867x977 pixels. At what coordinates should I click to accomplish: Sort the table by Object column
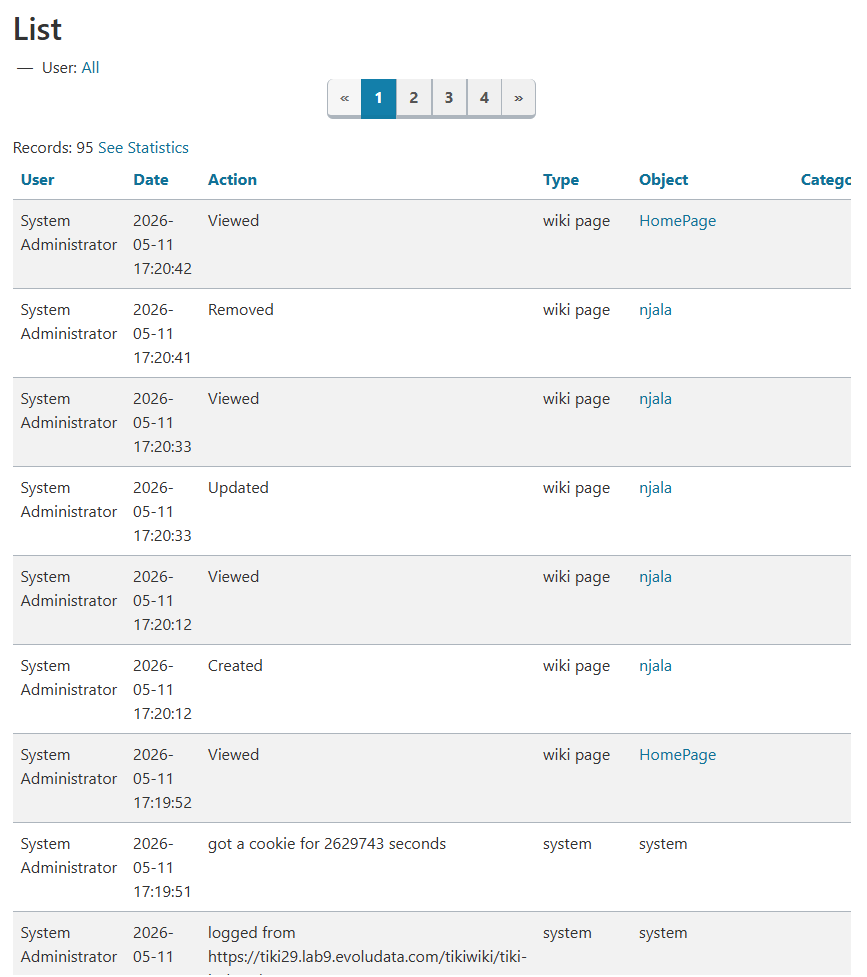coord(663,180)
